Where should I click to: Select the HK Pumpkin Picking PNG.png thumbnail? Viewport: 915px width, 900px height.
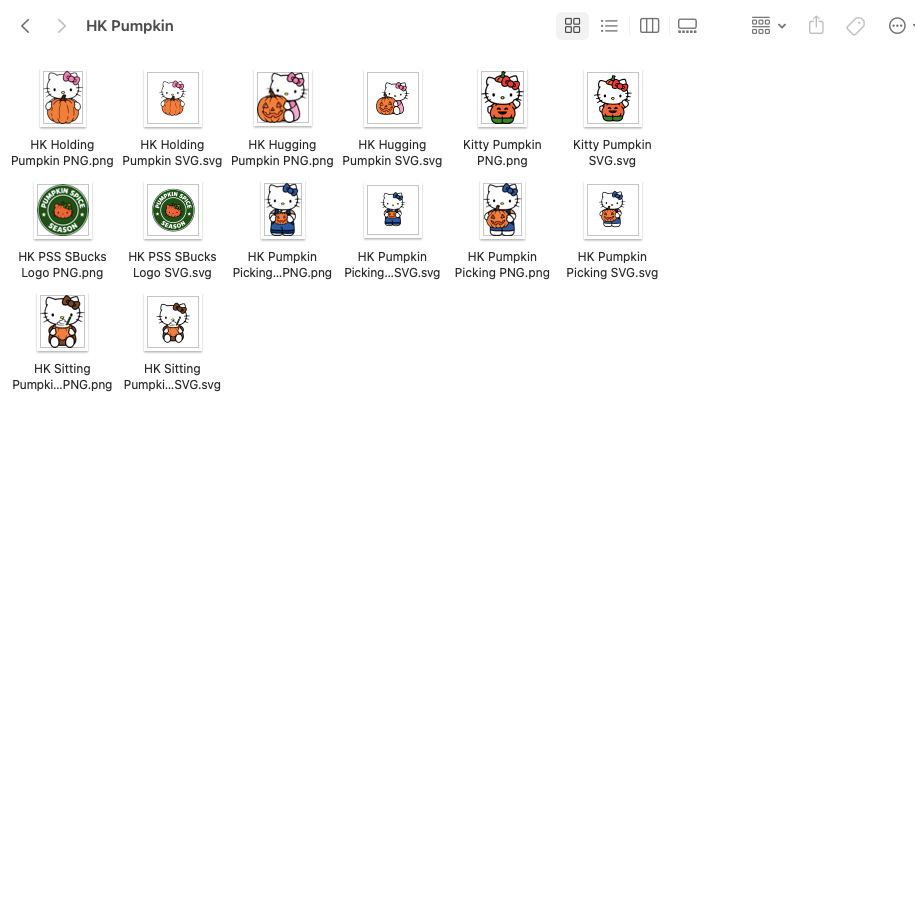click(502, 210)
